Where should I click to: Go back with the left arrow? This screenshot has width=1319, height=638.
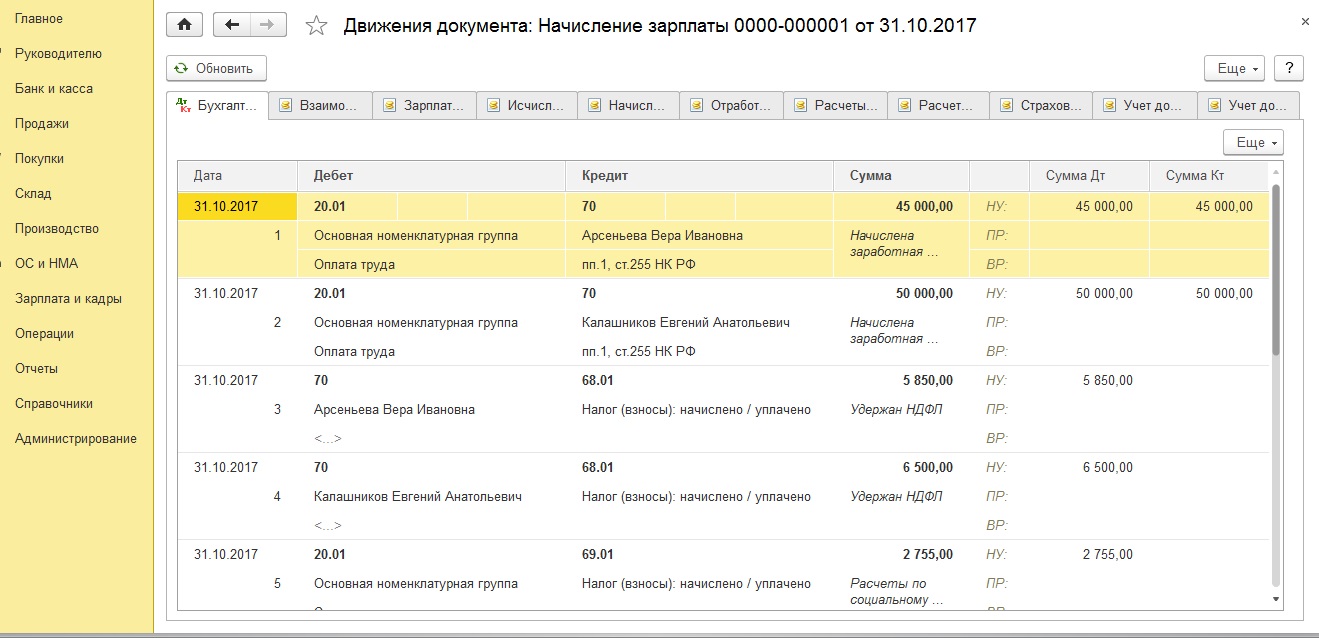232,25
